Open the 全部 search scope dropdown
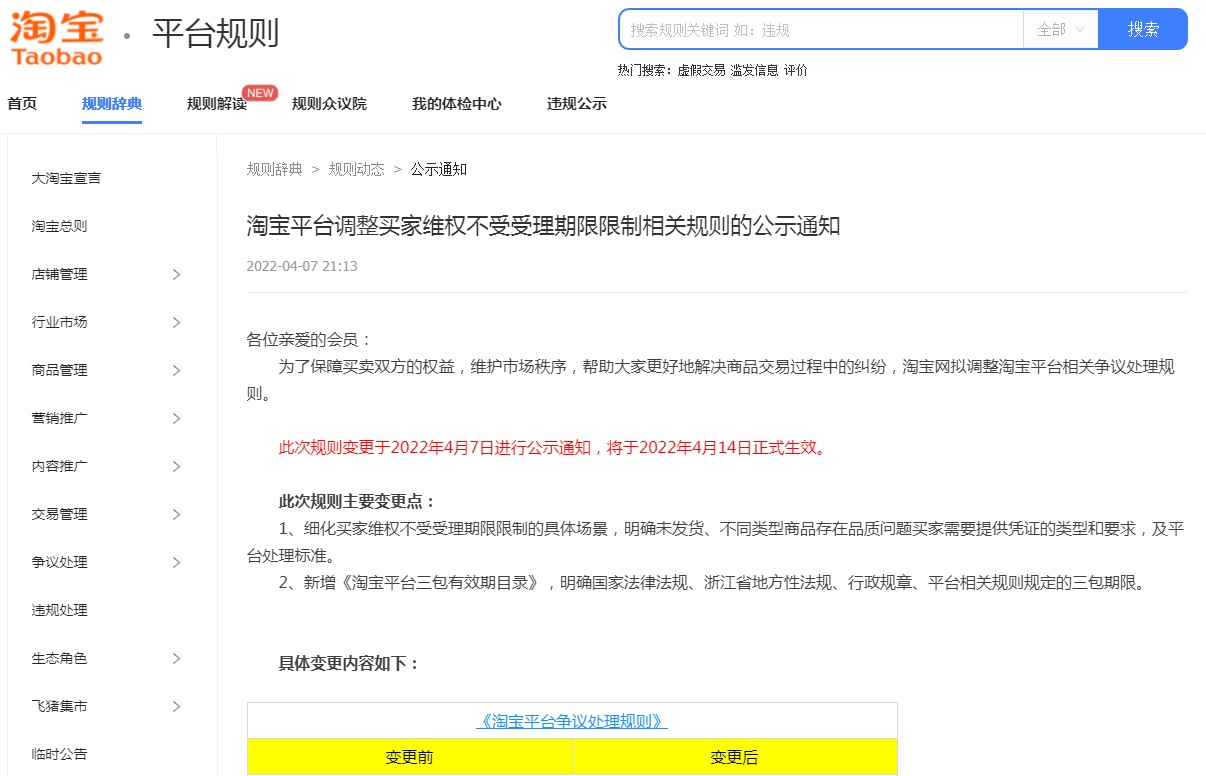Image resolution: width=1206 pixels, height=776 pixels. point(1061,29)
